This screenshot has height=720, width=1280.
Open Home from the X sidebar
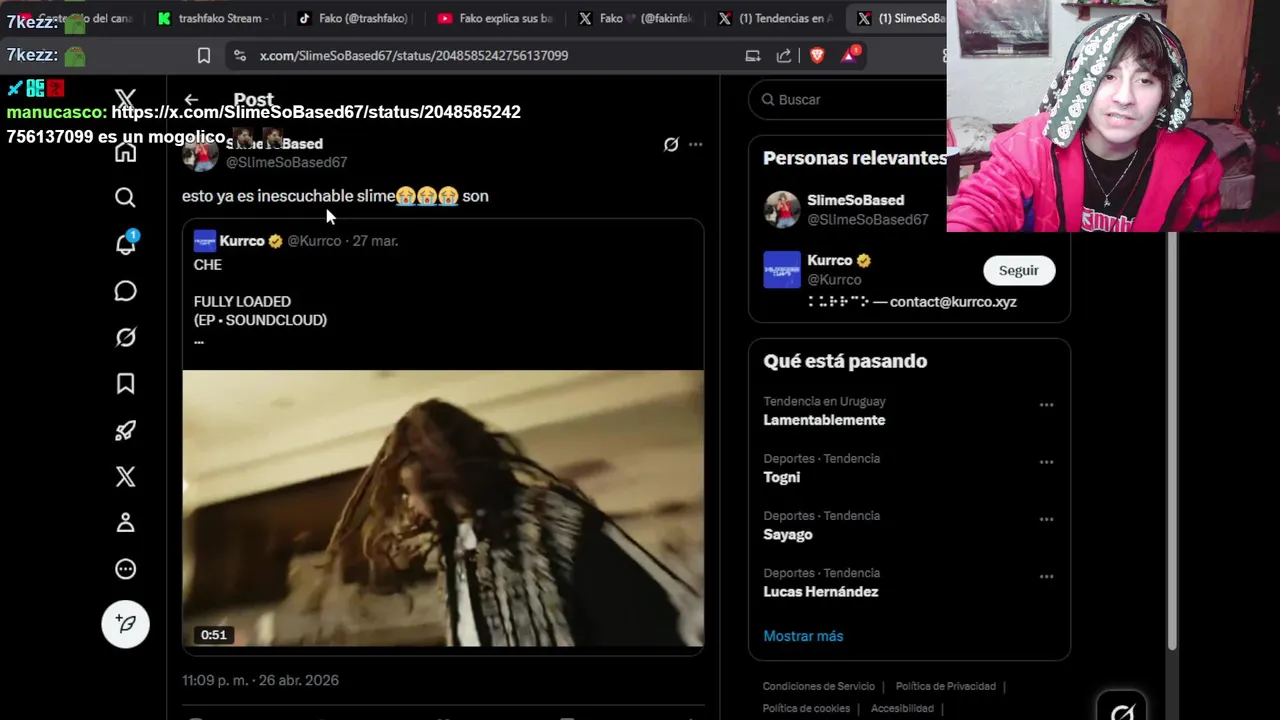[x=125, y=152]
